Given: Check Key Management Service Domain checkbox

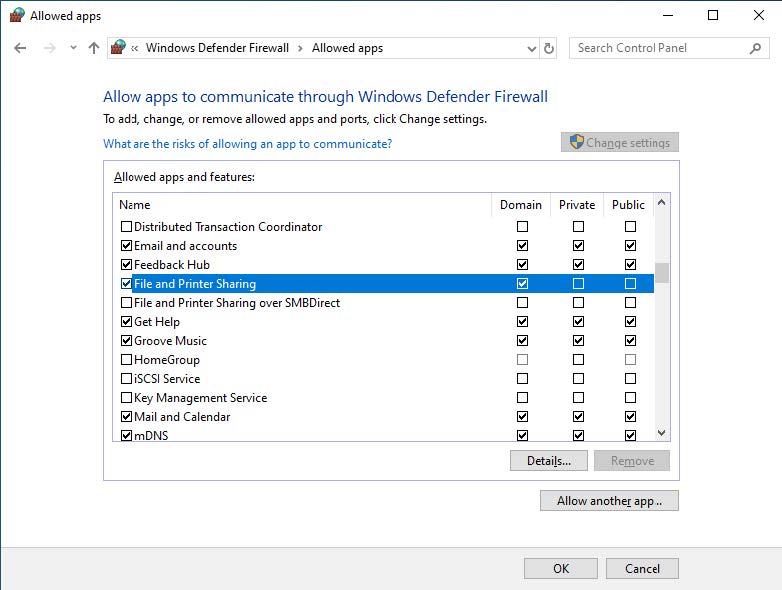Looking at the screenshot, I should tap(522, 397).
